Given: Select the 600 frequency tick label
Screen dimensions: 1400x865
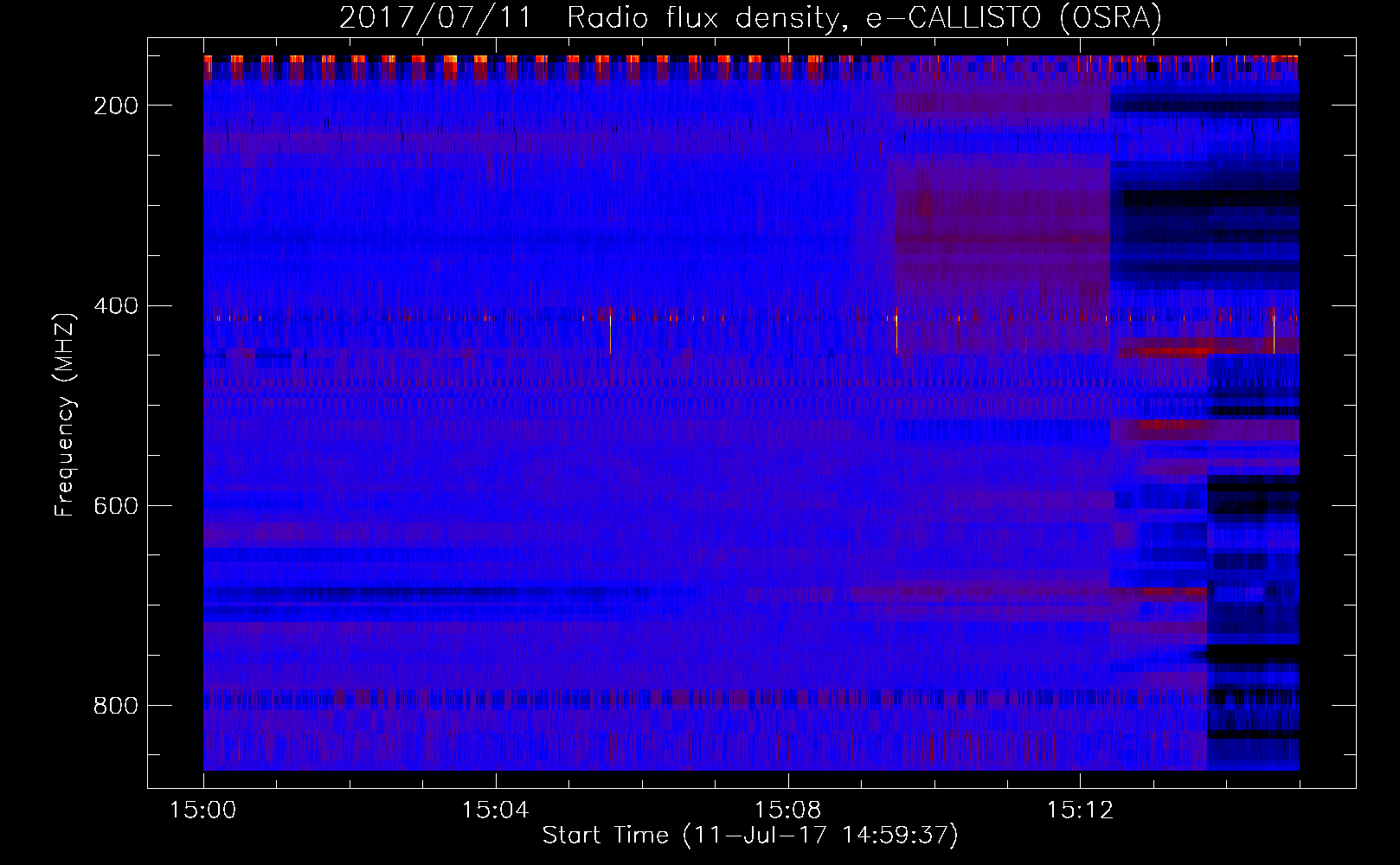Looking at the screenshot, I should (x=117, y=506).
